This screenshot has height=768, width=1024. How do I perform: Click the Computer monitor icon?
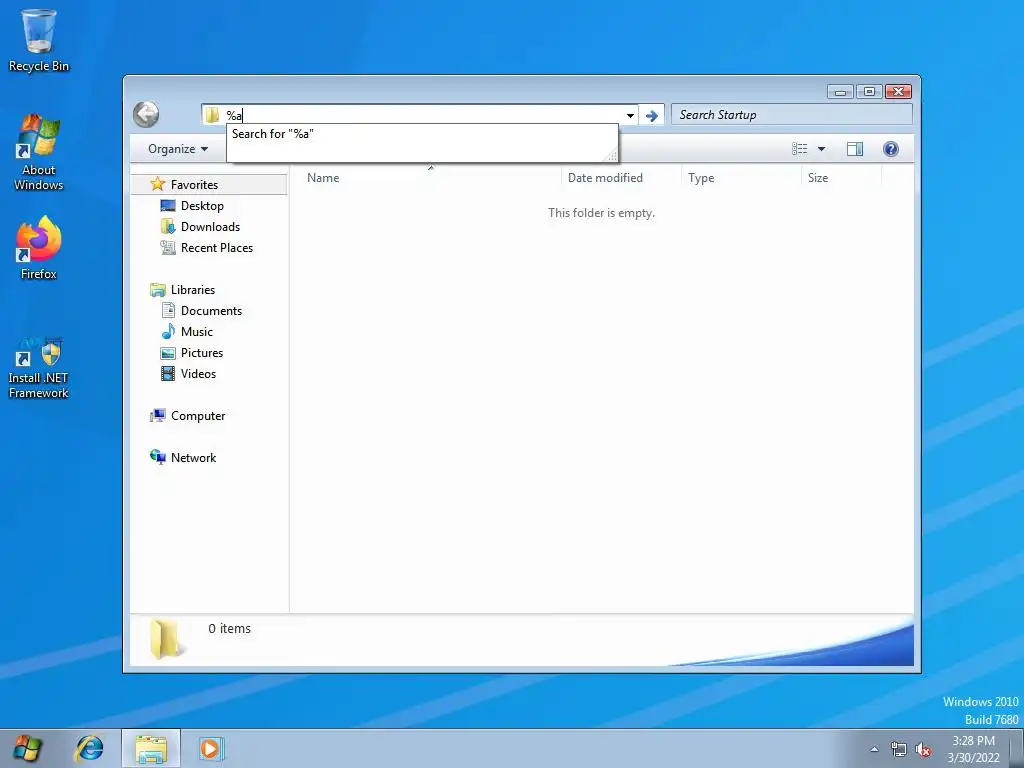(x=157, y=415)
